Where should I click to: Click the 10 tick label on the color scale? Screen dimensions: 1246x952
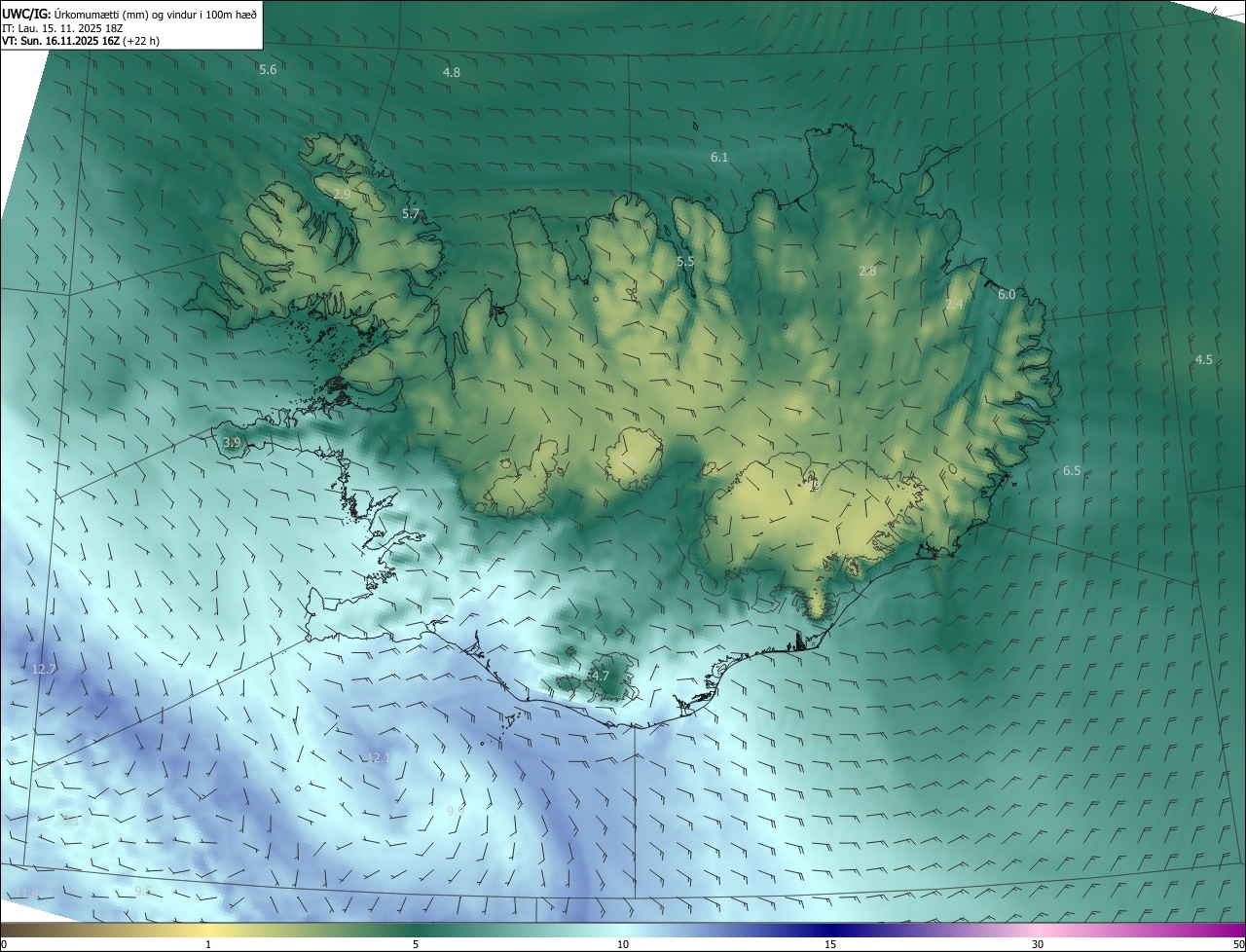tap(623, 944)
